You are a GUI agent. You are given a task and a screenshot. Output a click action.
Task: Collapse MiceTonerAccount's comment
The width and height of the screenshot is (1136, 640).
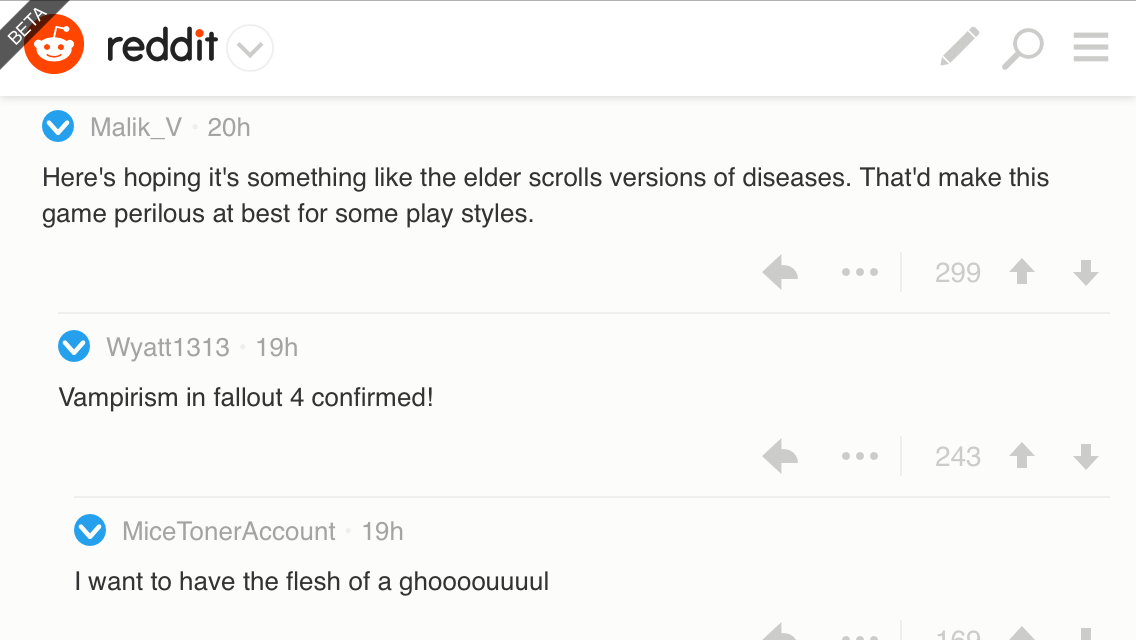click(90, 531)
